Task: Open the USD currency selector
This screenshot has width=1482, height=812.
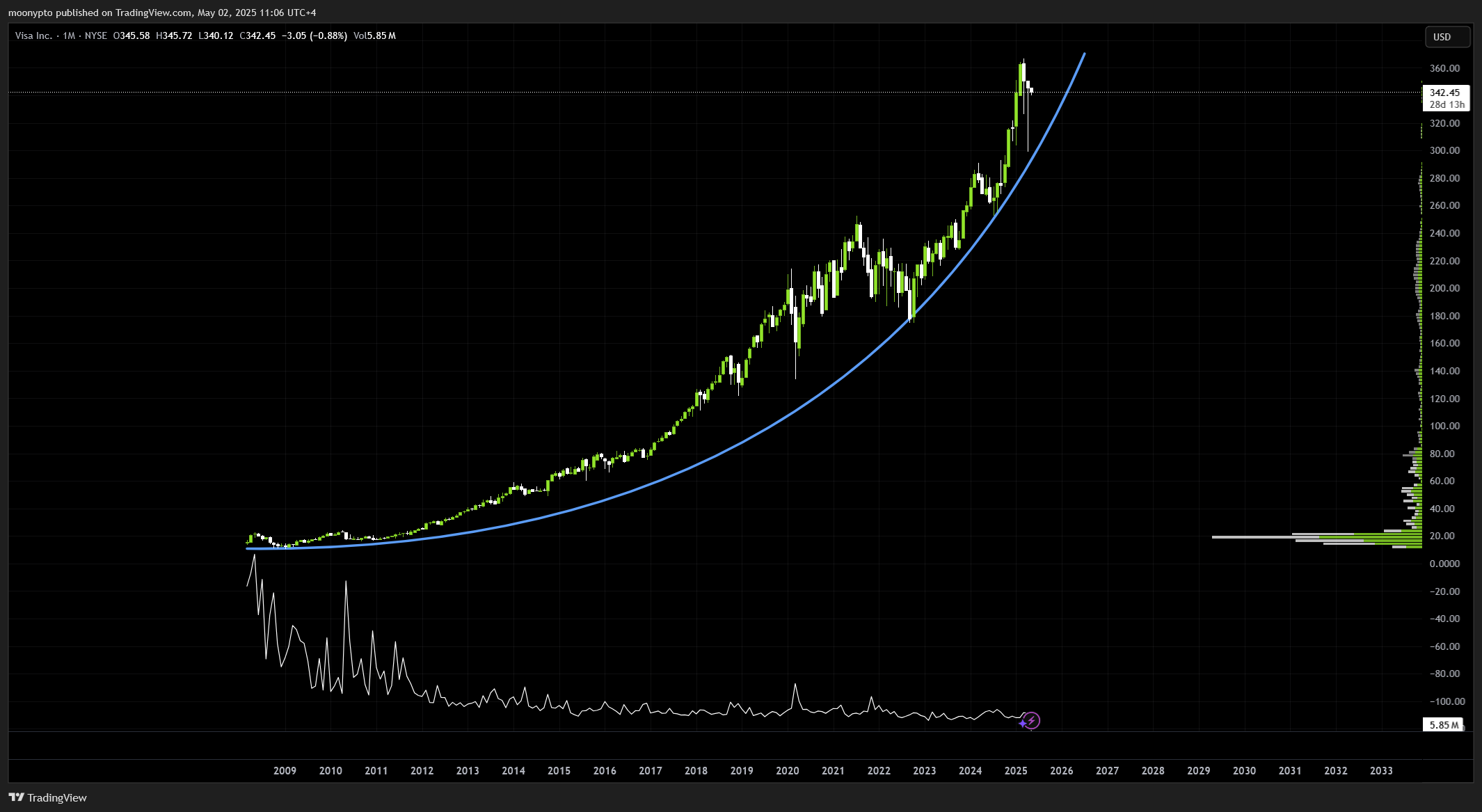Action: [x=1448, y=37]
